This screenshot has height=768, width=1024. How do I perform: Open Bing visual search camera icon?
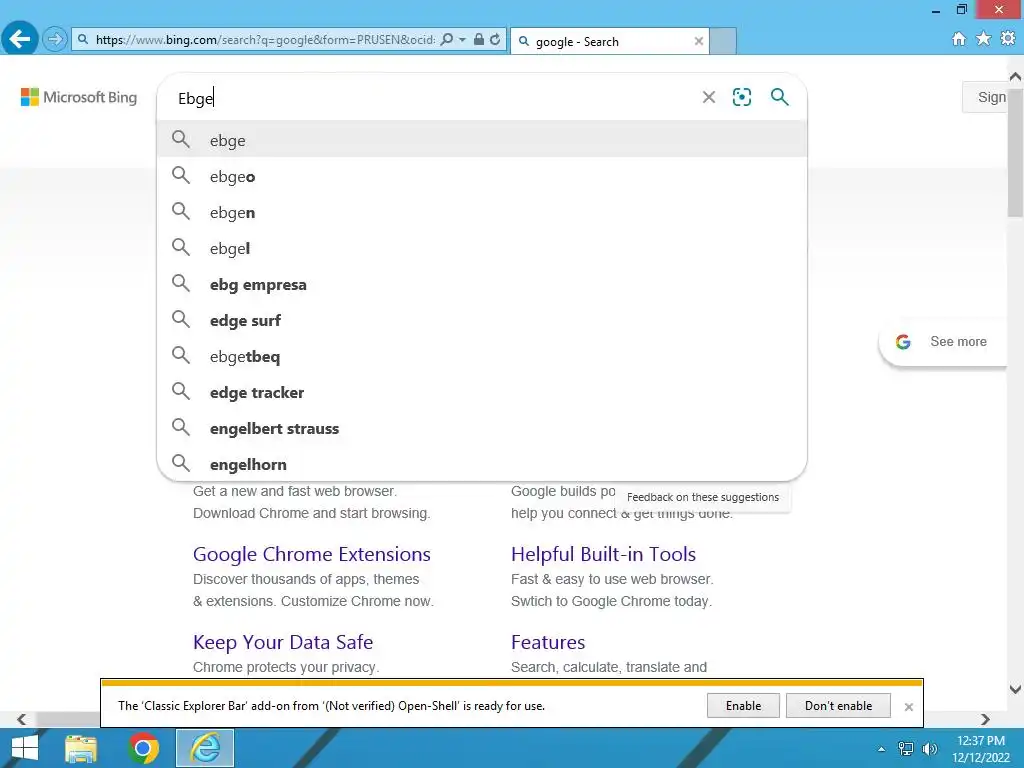pos(742,97)
